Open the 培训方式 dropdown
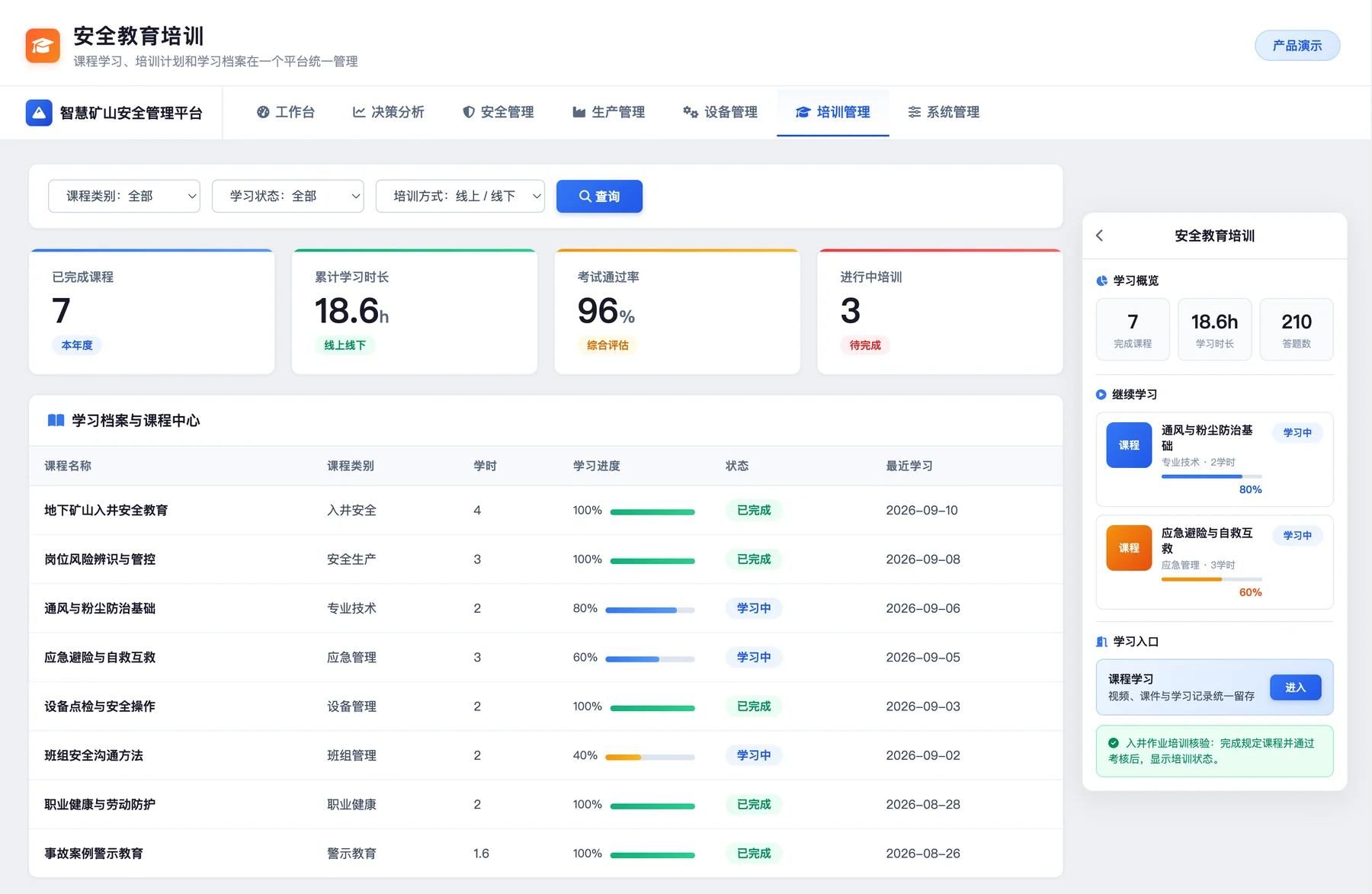1372x894 pixels. coord(460,196)
